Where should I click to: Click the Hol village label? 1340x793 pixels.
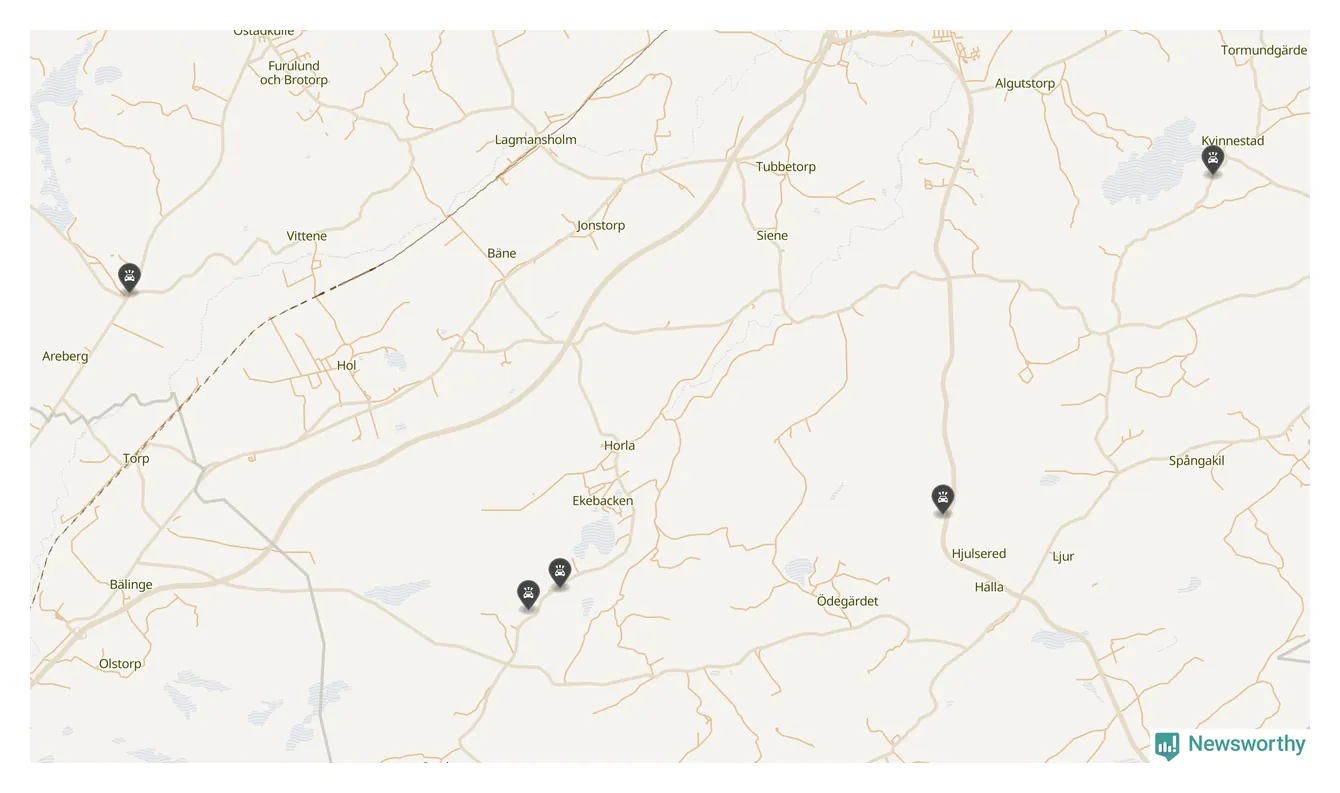(347, 366)
